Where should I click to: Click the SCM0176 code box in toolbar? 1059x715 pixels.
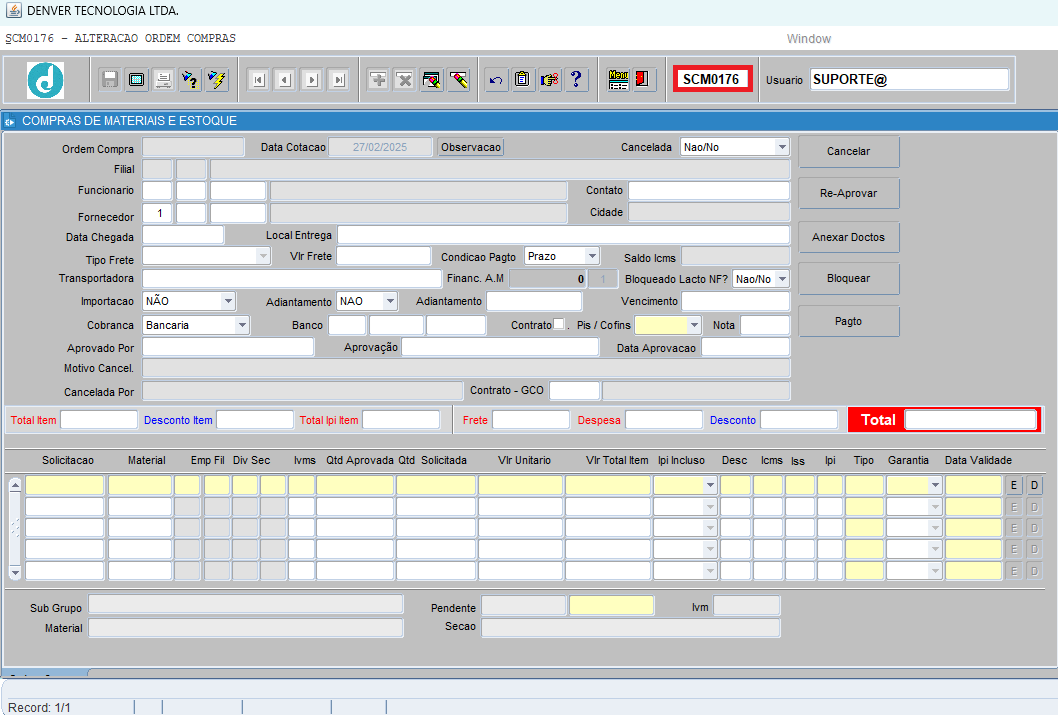pyautogui.click(x=712, y=79)
